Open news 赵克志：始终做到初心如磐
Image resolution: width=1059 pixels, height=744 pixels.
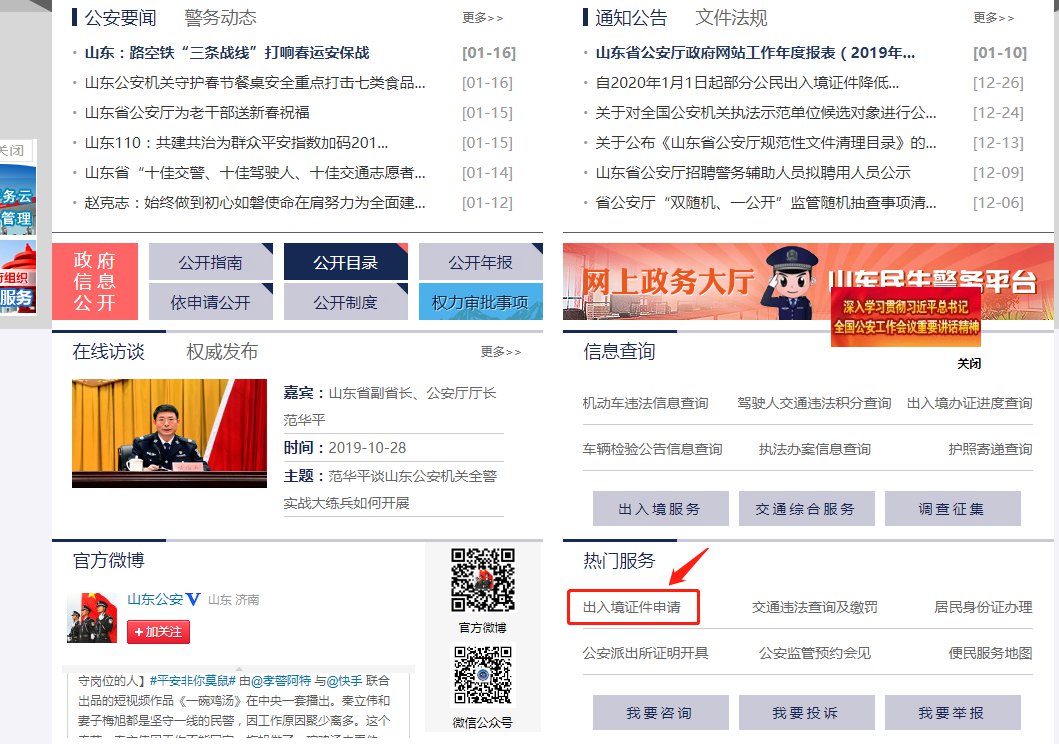tap(255, 203)
